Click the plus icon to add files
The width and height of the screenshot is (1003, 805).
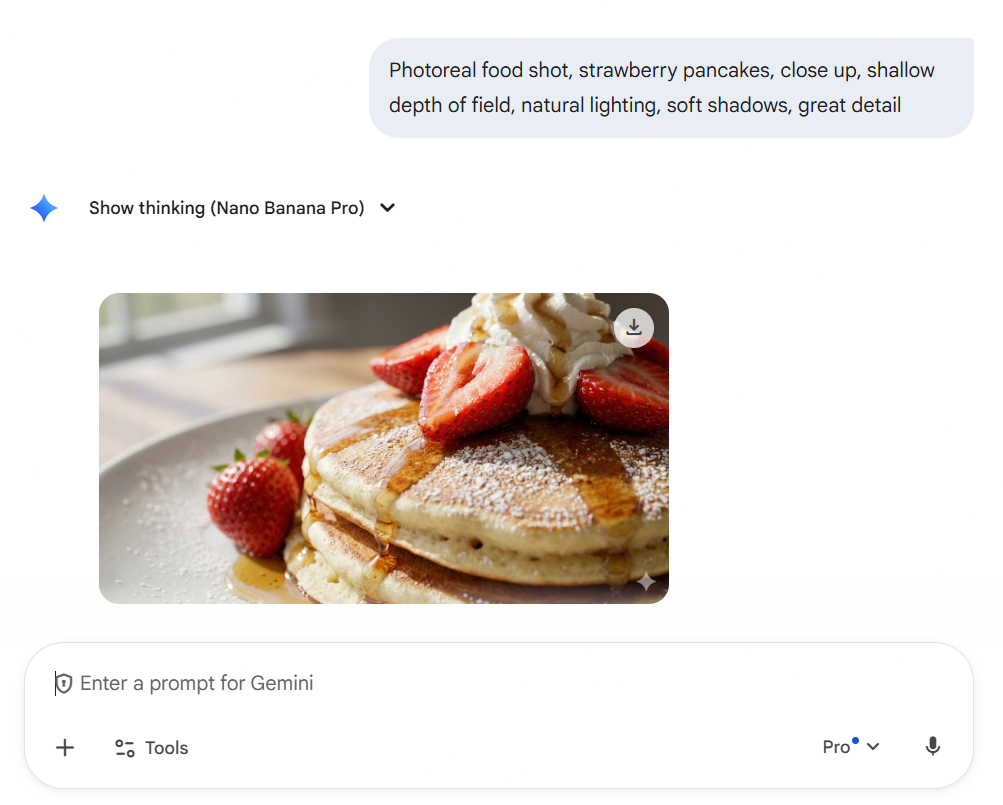click(65, 747)
